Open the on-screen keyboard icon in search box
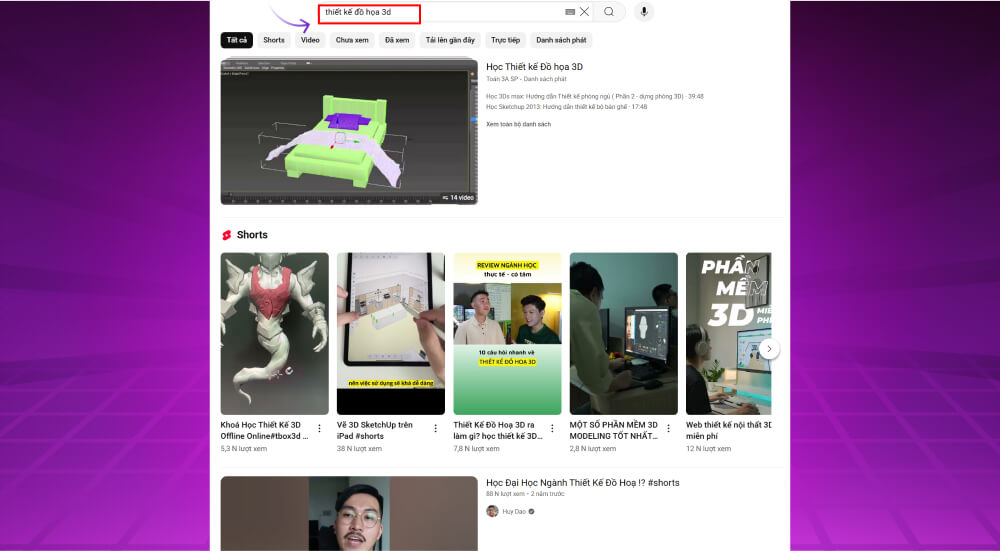Viewport: 1000px width, 551px height. (570, 11)
